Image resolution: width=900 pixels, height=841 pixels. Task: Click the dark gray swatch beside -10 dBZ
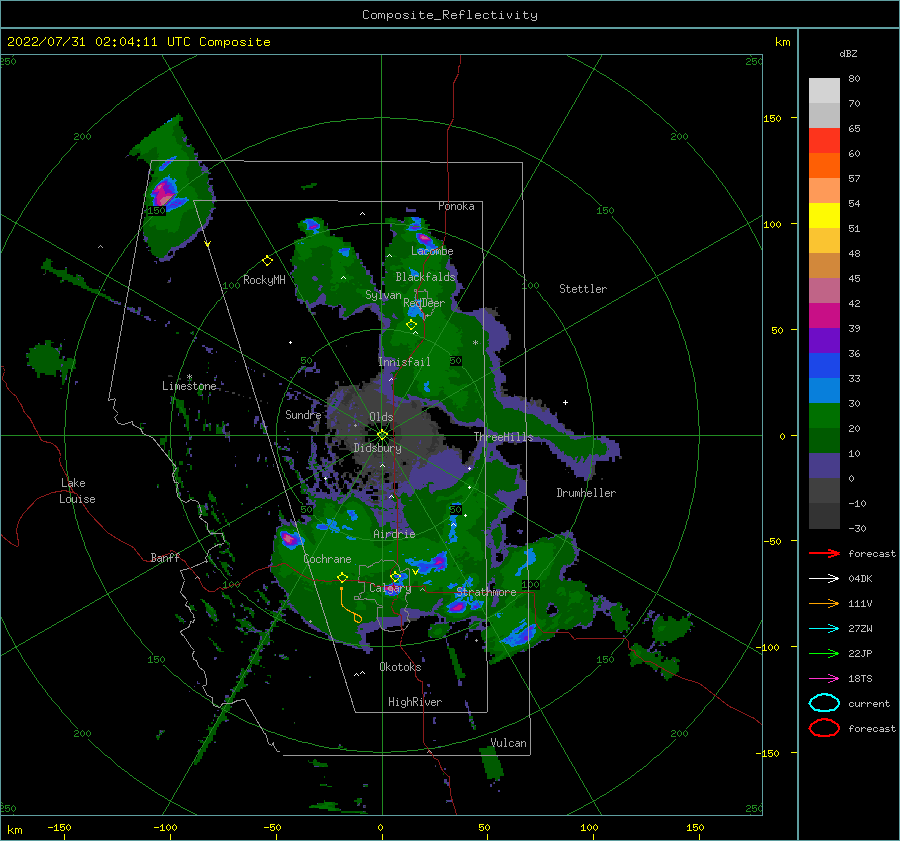(824, 515)
